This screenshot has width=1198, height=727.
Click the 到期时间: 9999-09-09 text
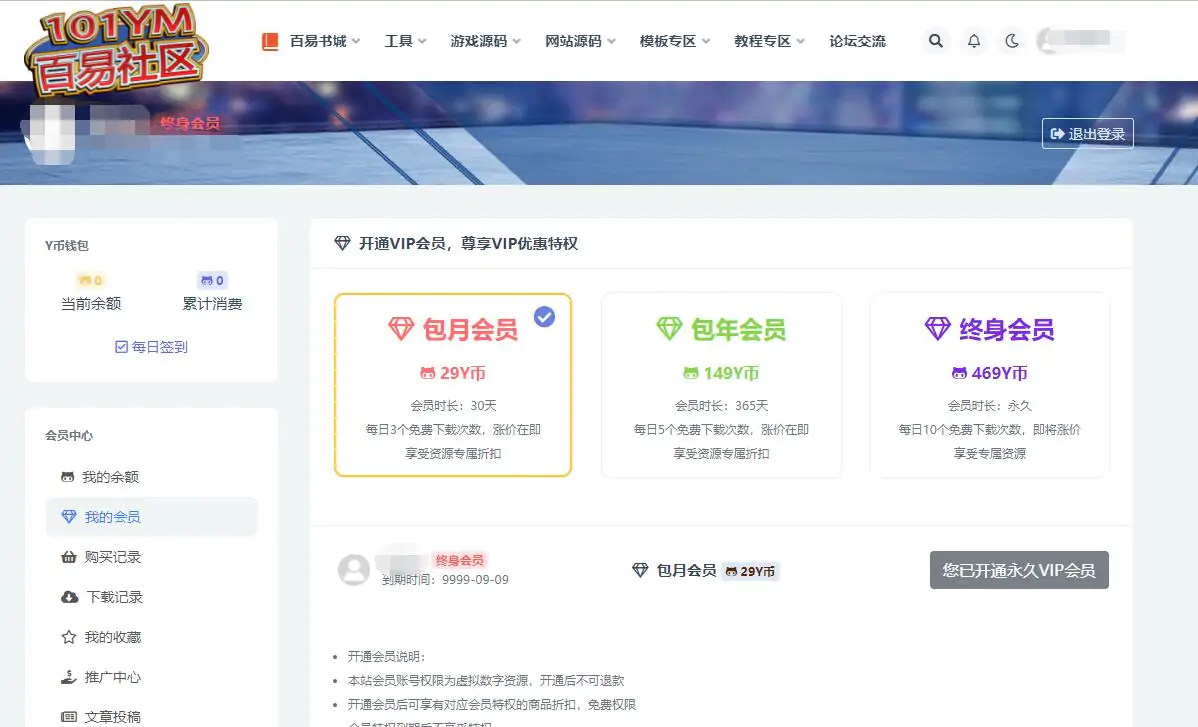445,580
